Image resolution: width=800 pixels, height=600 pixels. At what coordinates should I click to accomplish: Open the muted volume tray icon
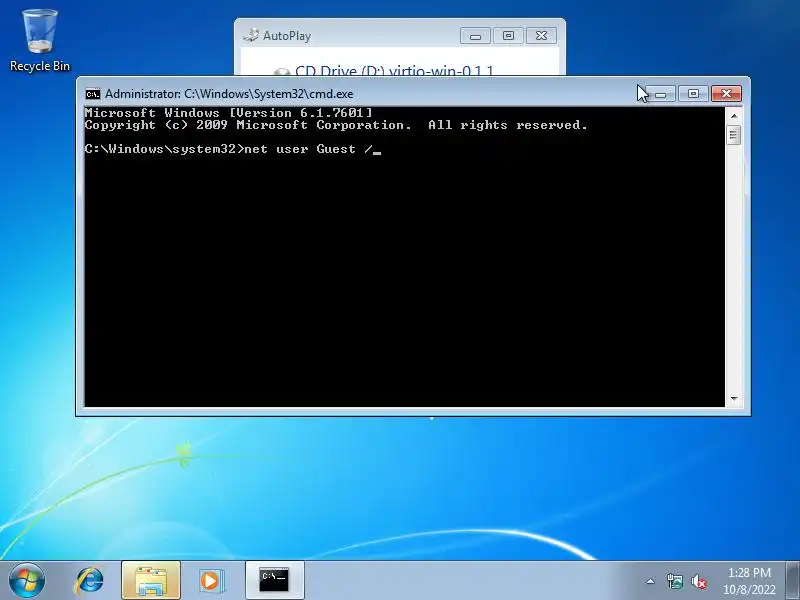698,581
